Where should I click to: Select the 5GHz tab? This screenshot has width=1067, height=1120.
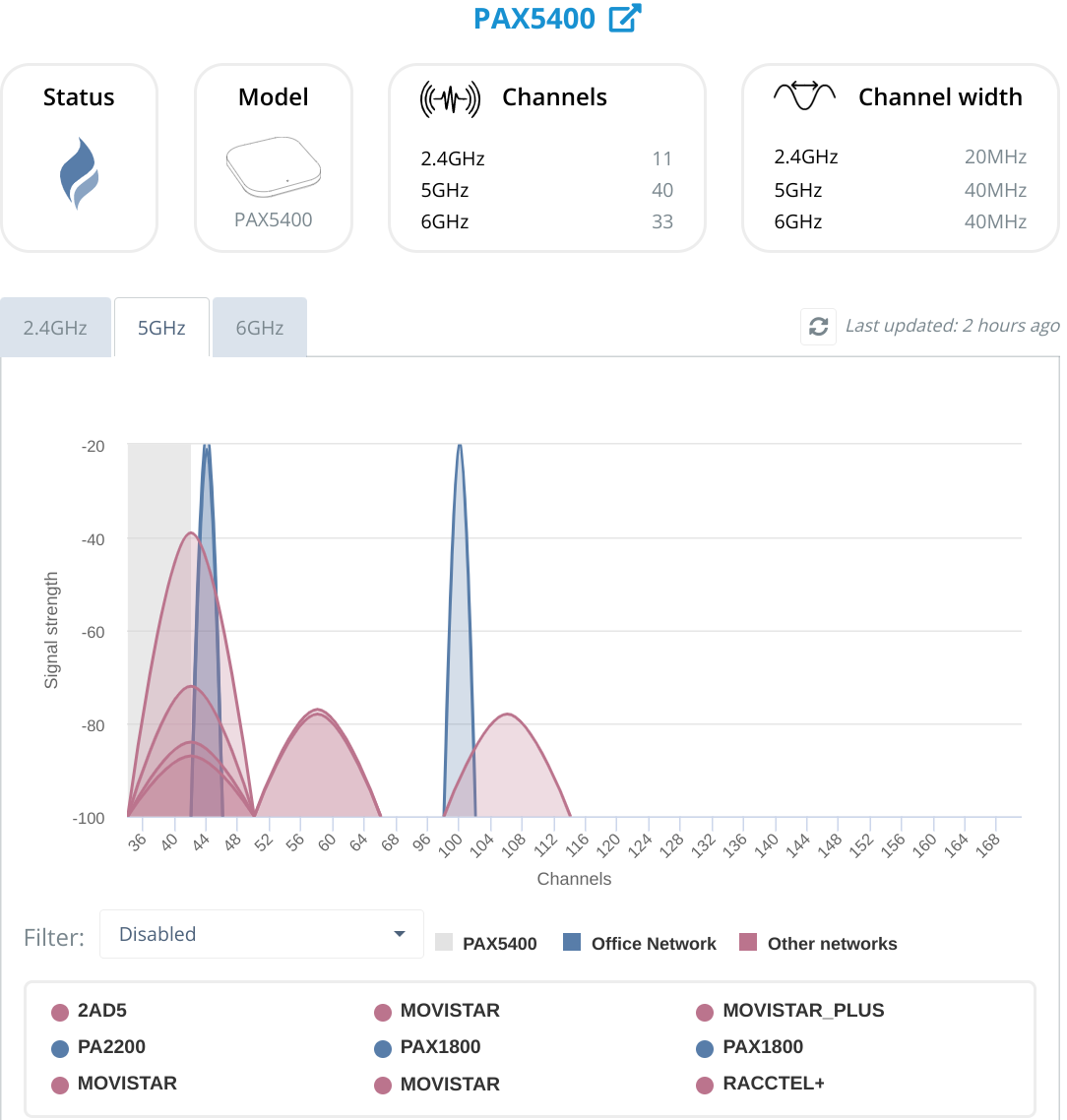point(161,328)
